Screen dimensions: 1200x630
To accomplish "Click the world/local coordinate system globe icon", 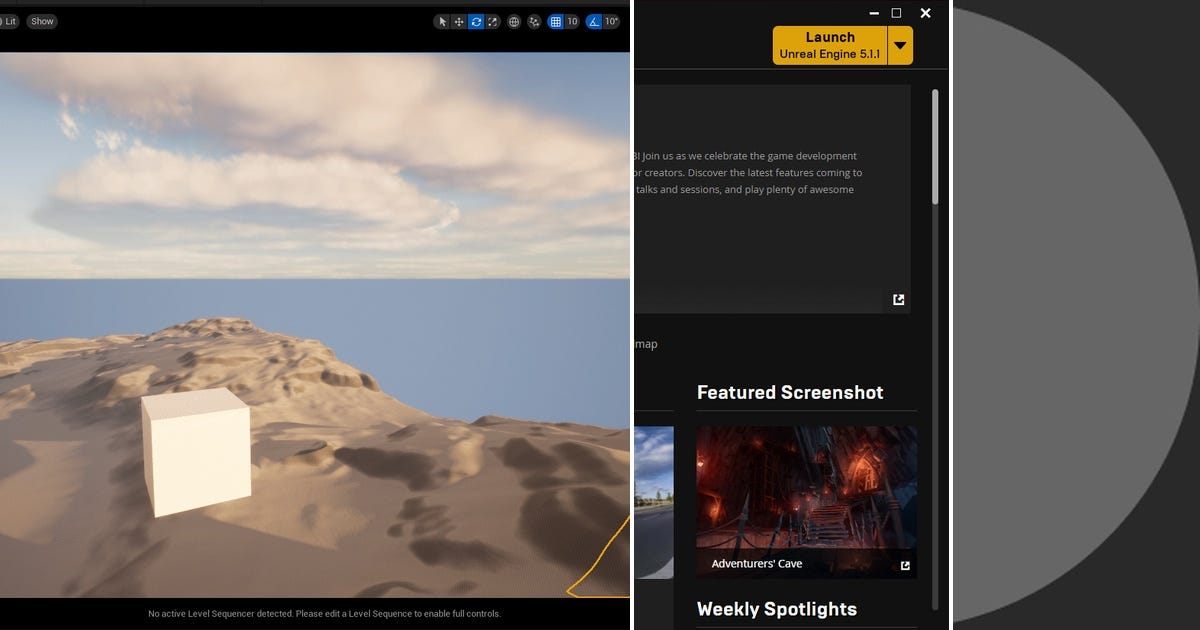I will pyautogui.click(x=513, y=21).
